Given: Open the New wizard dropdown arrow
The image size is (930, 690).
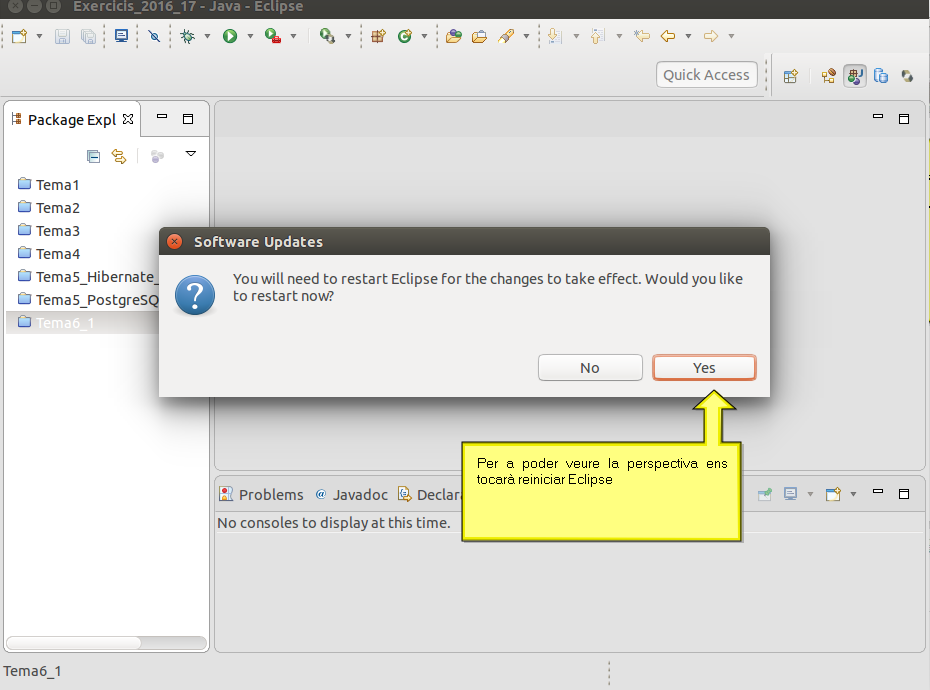Looking at the screenshot, I should tap(39, 36).
